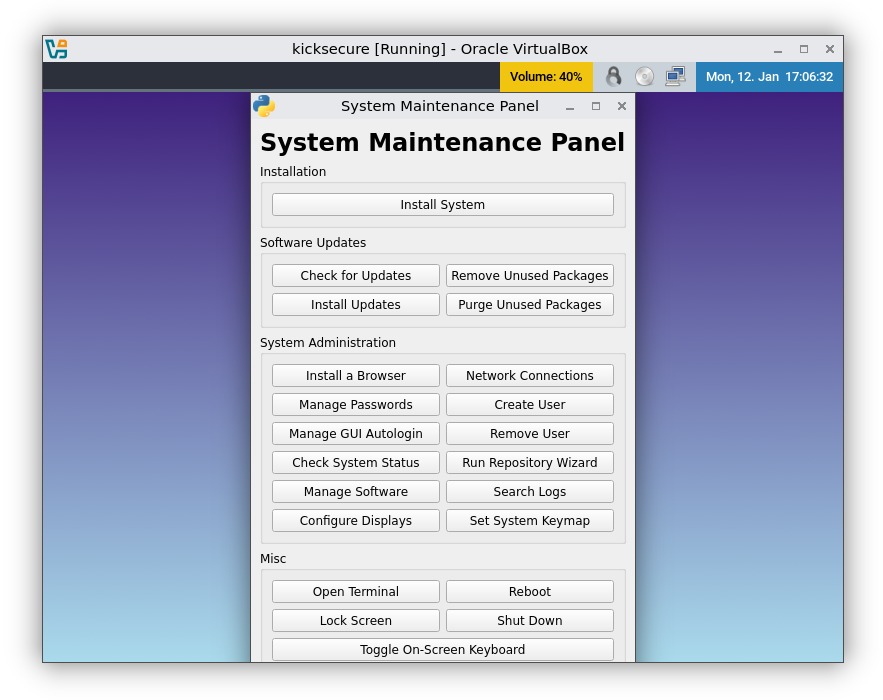Screen dimensions: 883x700
Task: Click the Python icon in the panel title bar
Action: [x=262, y=106]
